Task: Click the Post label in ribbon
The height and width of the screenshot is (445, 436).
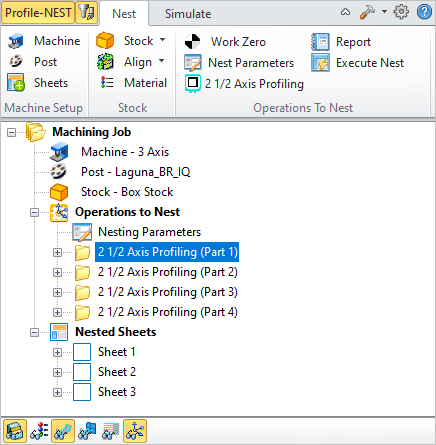Action: (x=45, y=62)
